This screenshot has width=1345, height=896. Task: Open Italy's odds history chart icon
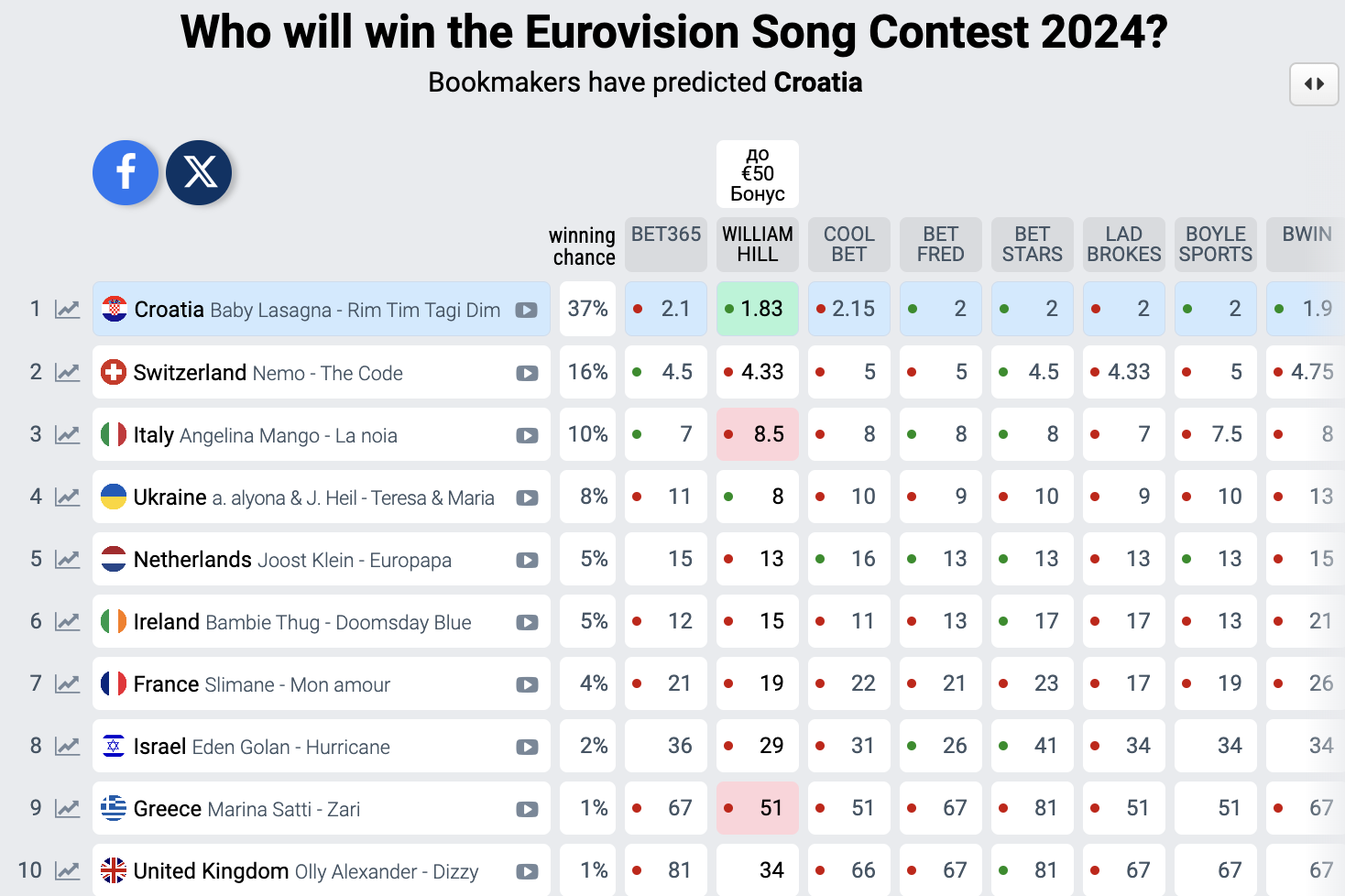click(67, 434)
